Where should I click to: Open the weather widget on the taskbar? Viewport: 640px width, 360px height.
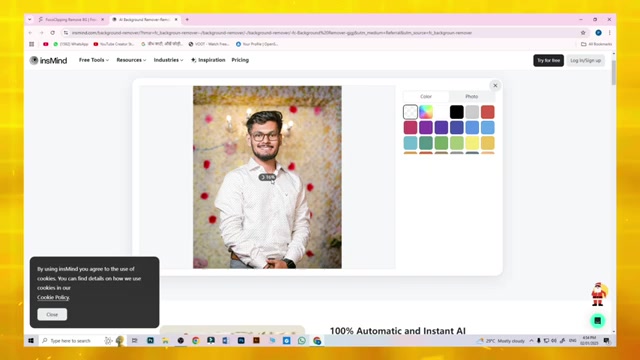pos(500,340)
